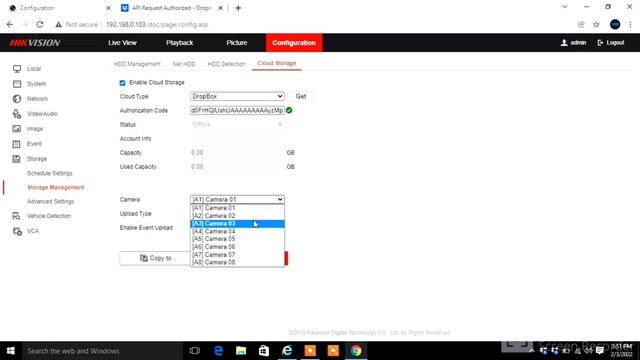
Task: Click the admin user icon
Action: [x=564, y=42]
